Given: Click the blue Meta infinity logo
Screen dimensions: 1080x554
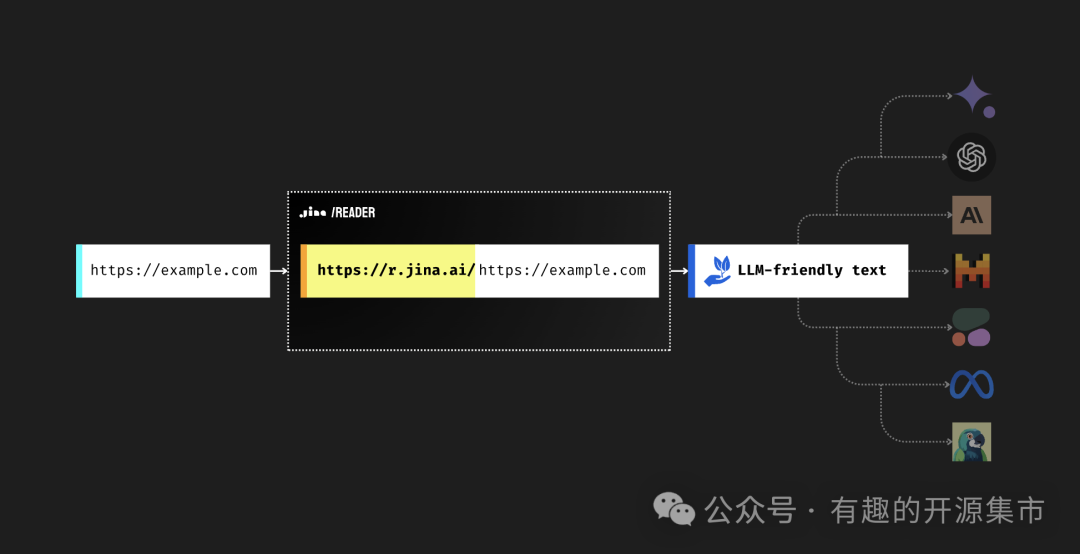Looking at the screenshot, I should [x=971, y=384].
